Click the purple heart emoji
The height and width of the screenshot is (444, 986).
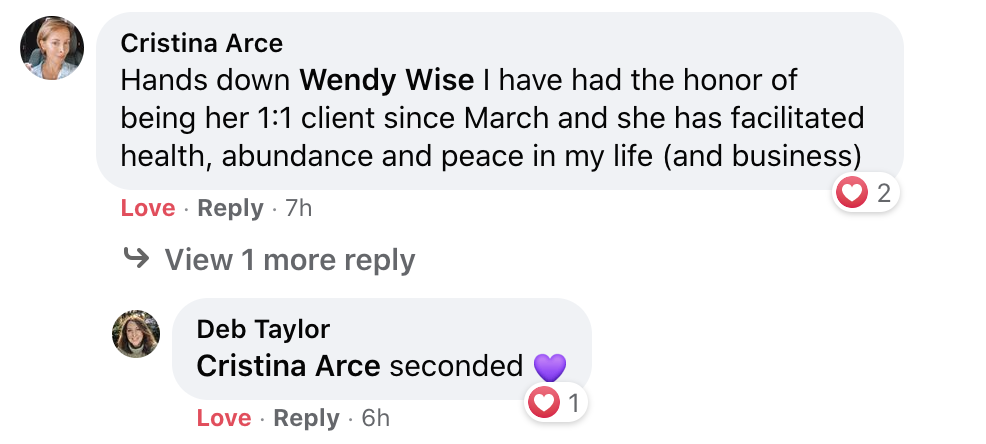coord(550,367)
